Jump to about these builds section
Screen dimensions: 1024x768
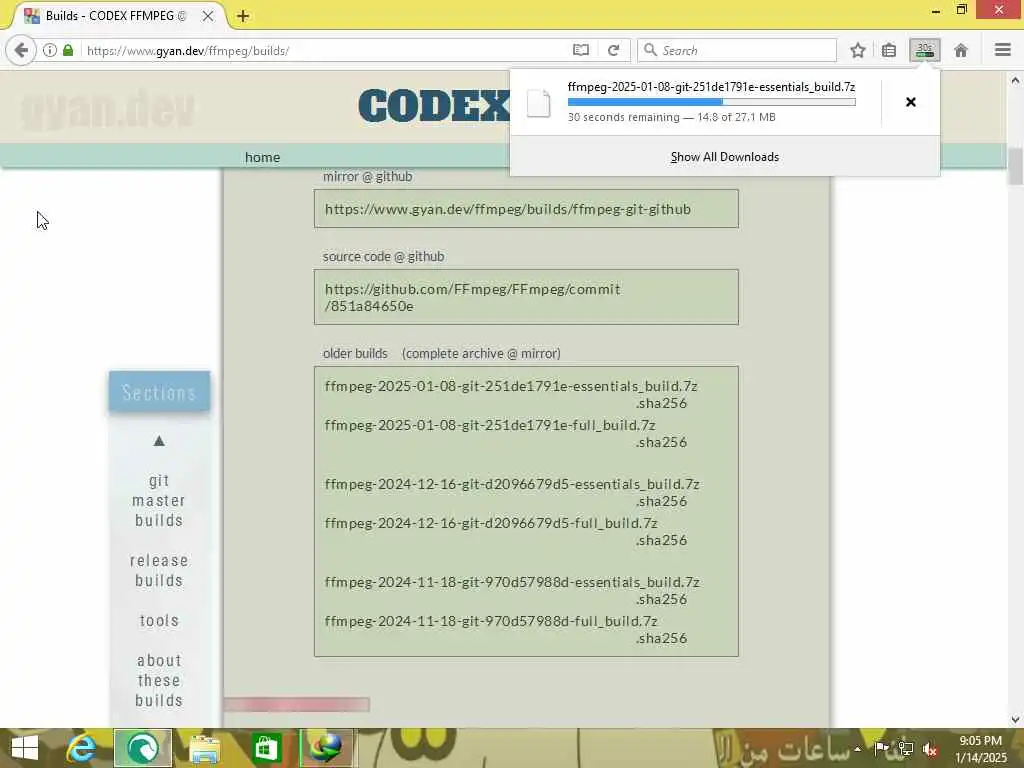point(159,680)
